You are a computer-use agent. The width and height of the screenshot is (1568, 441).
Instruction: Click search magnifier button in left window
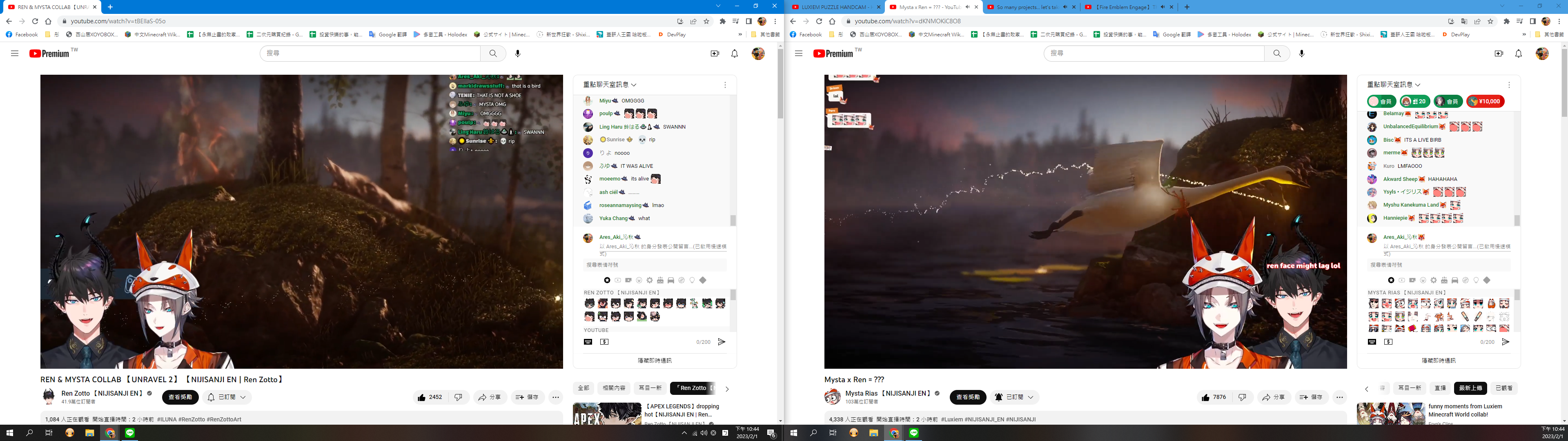[493, 53]
